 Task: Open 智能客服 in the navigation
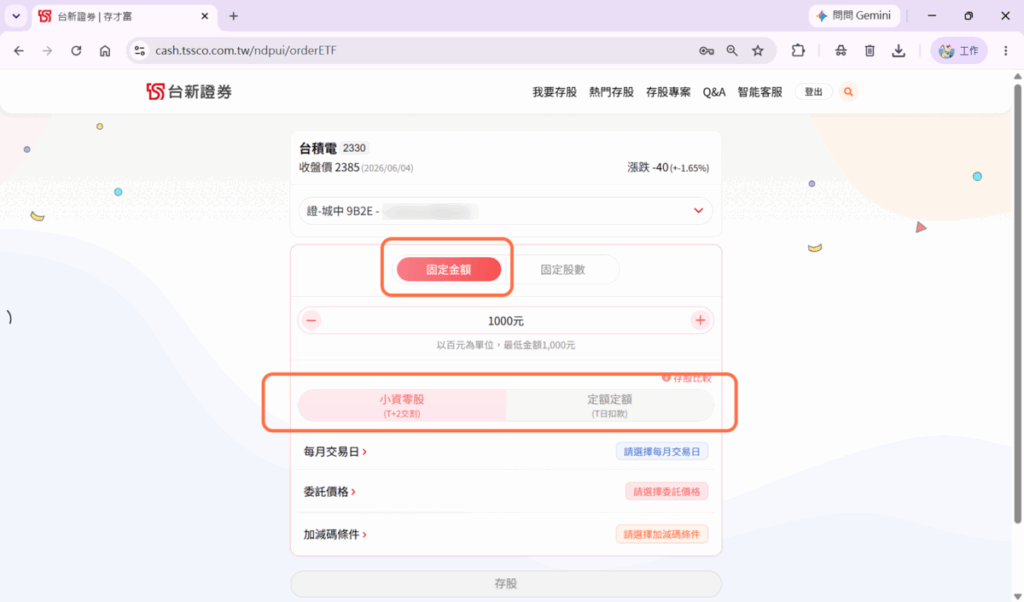(760, 92)
